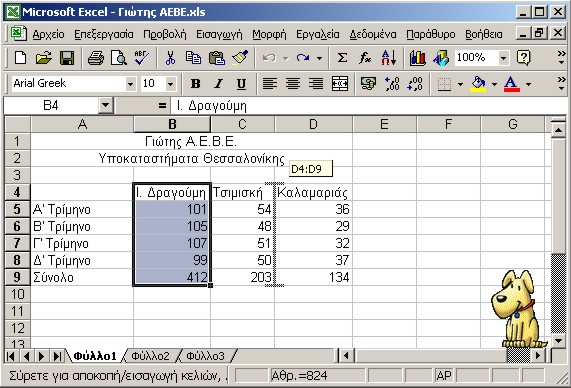The image size is (571, 388).
Task: Toggle Italic formatting
Action: tap(218, 84)
